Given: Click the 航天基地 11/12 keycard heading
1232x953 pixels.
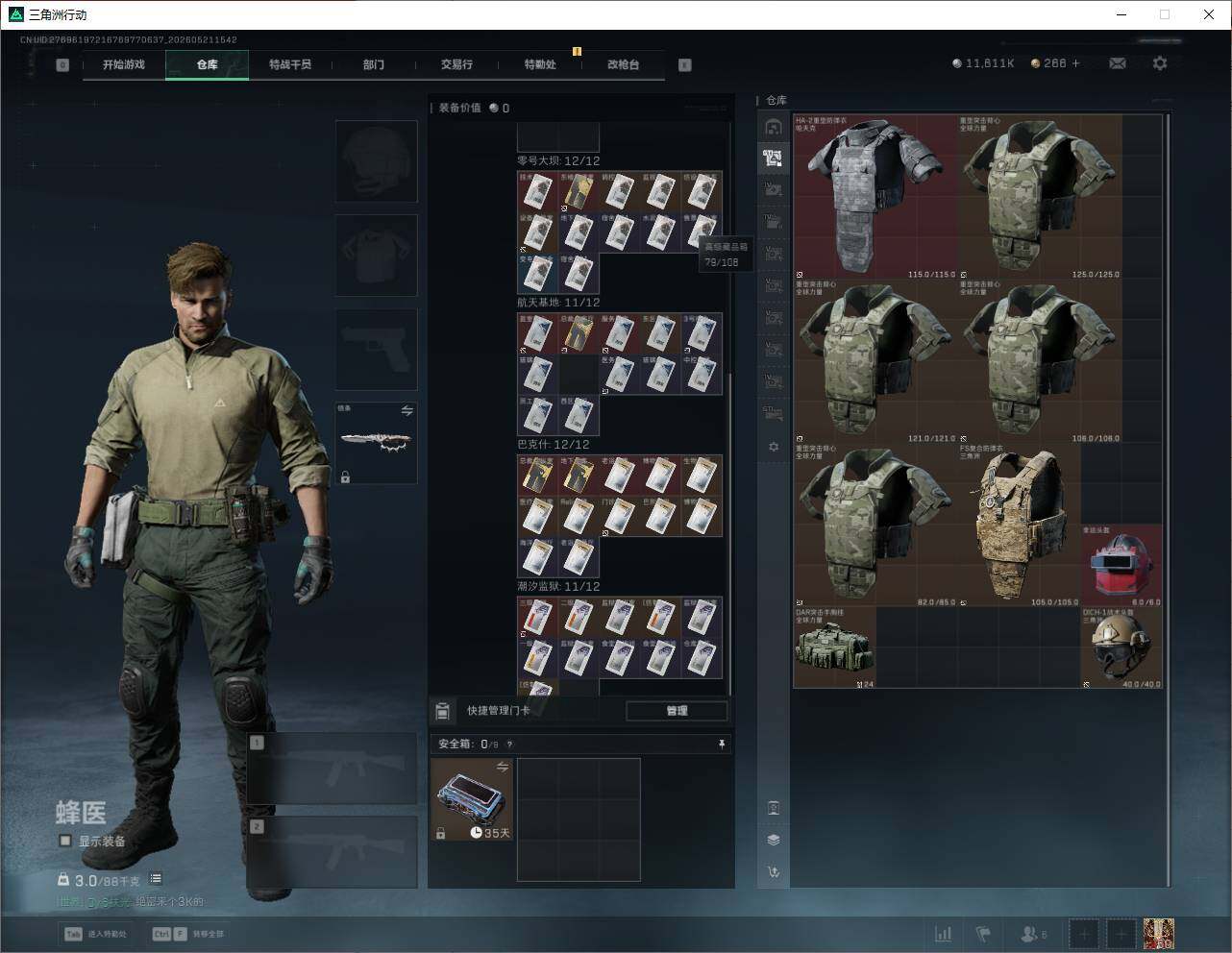Looking at the screenshot, I should coord(558,303).
